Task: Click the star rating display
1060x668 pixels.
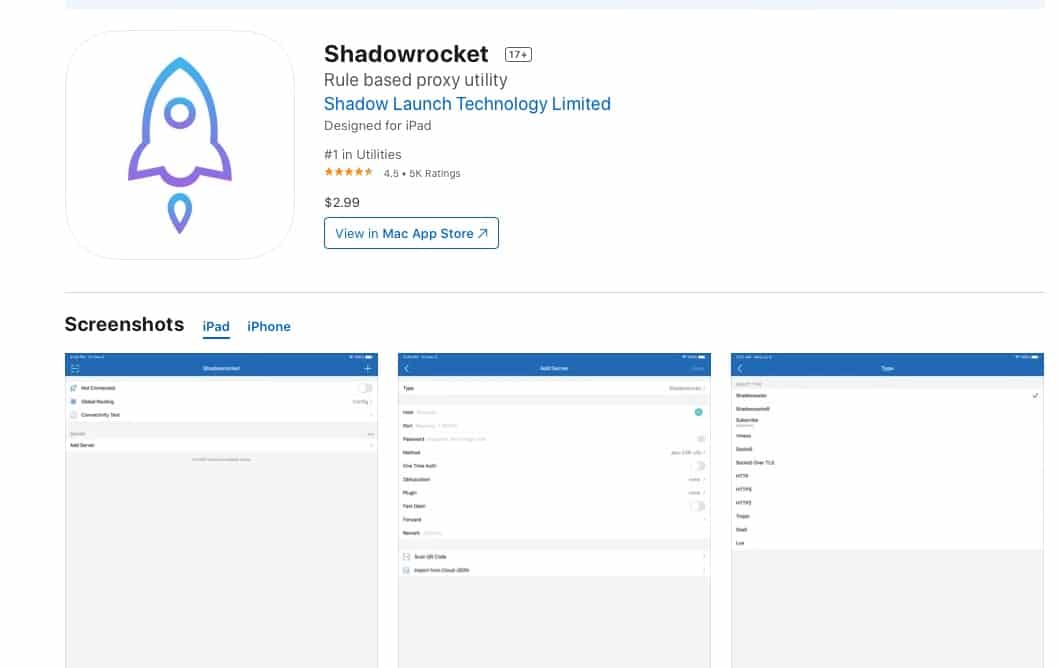Action: pos(349,173)
